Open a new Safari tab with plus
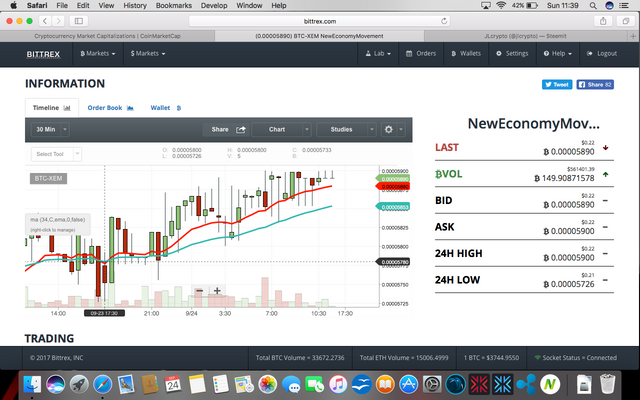The width and height of the screenshot is (640, 400). point(633,36)
